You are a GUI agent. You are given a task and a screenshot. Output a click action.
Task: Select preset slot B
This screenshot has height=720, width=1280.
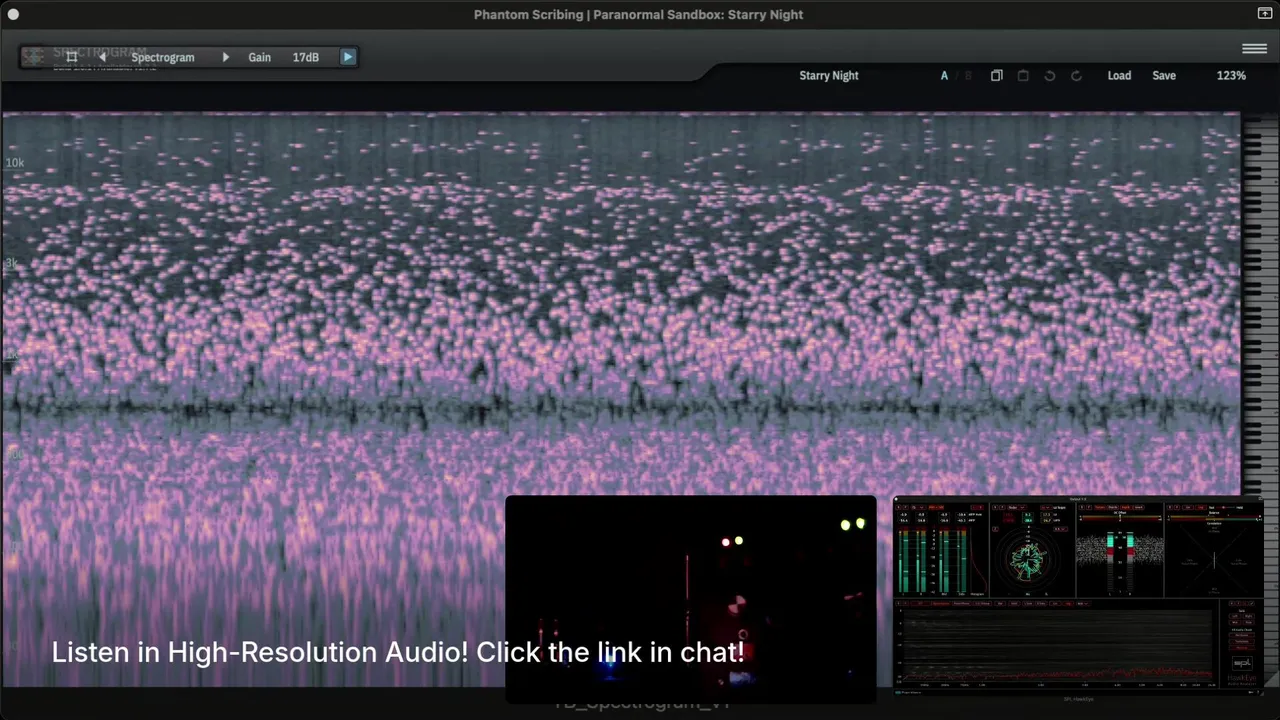point(967,76)
